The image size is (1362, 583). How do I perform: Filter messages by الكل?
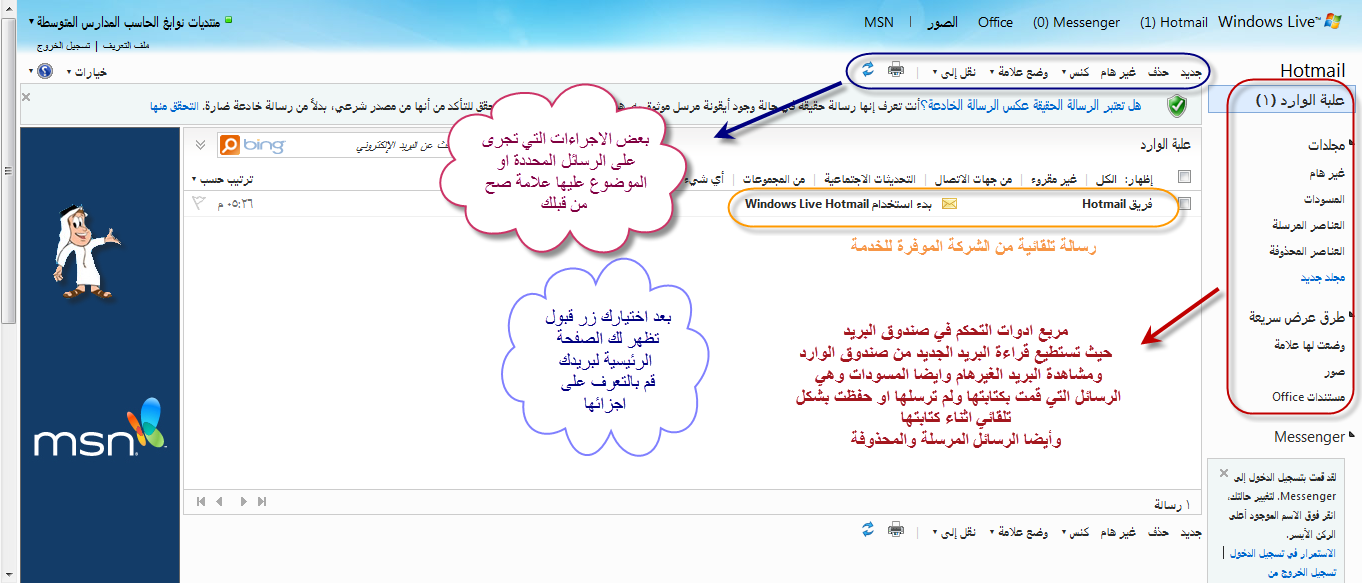pyautogui.click(x=1107, y=180)
